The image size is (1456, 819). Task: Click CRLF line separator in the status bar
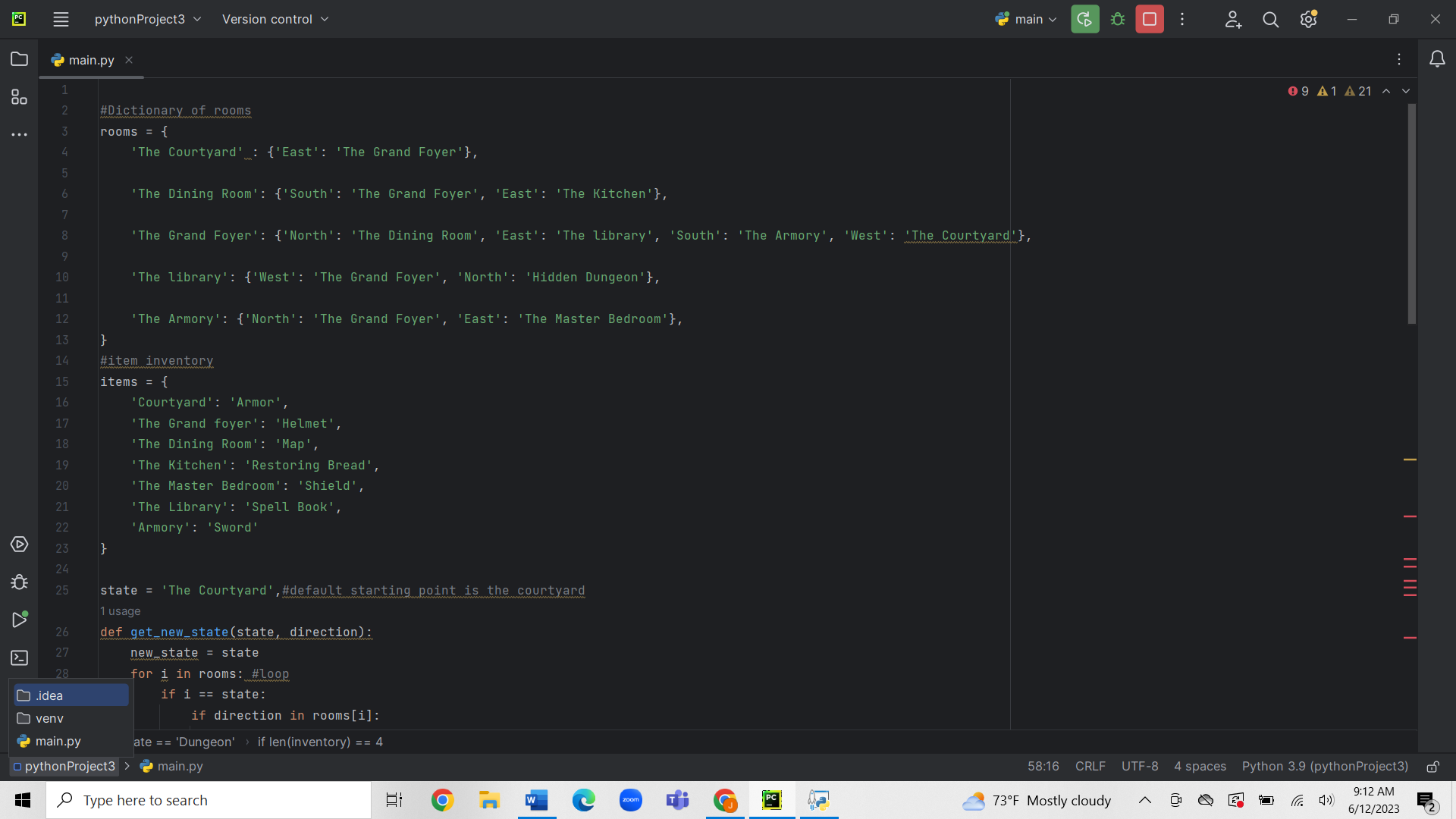tap(1090, 766)
